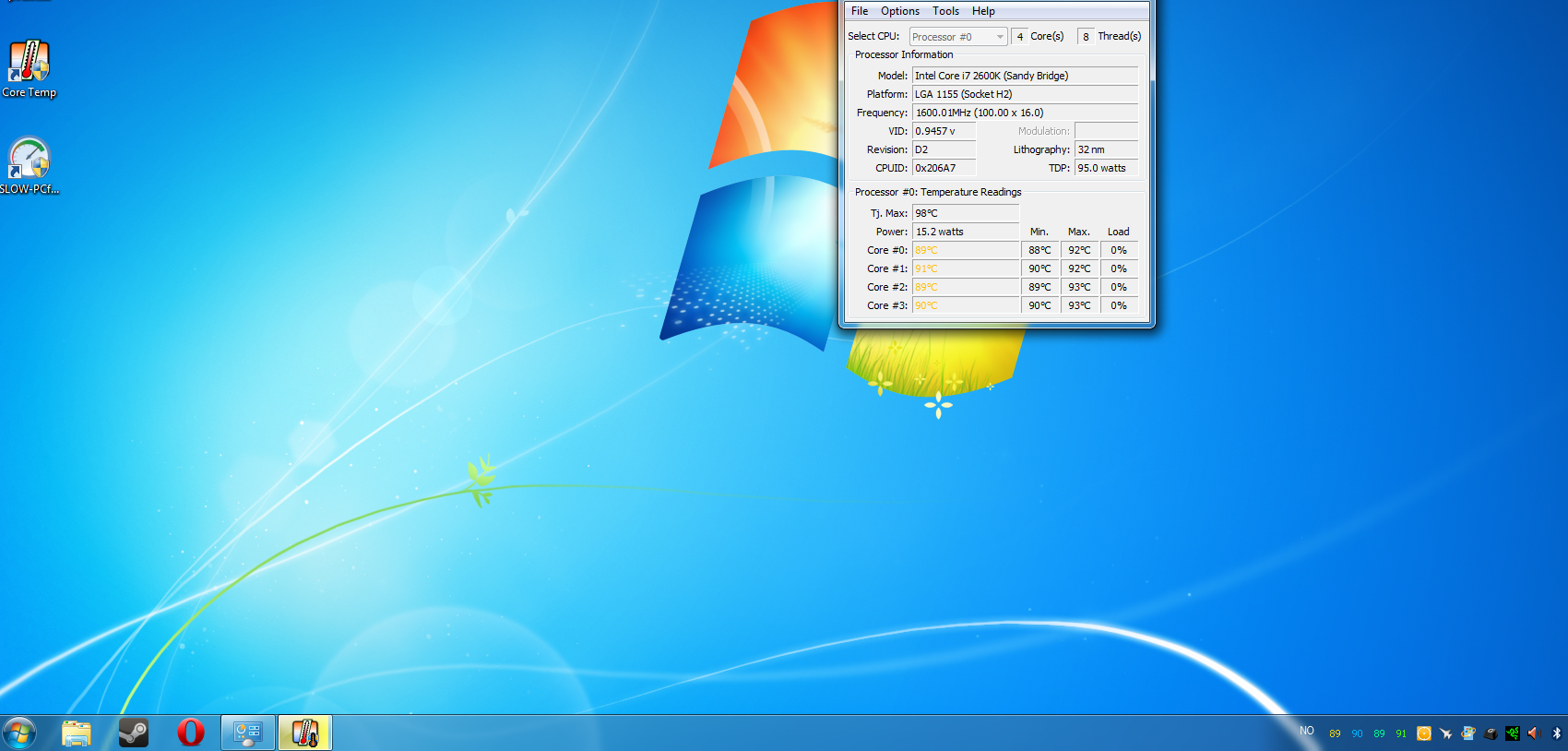Click the thread count value 8
This screenshot has height=751, width=1568.
point(1086,37)
